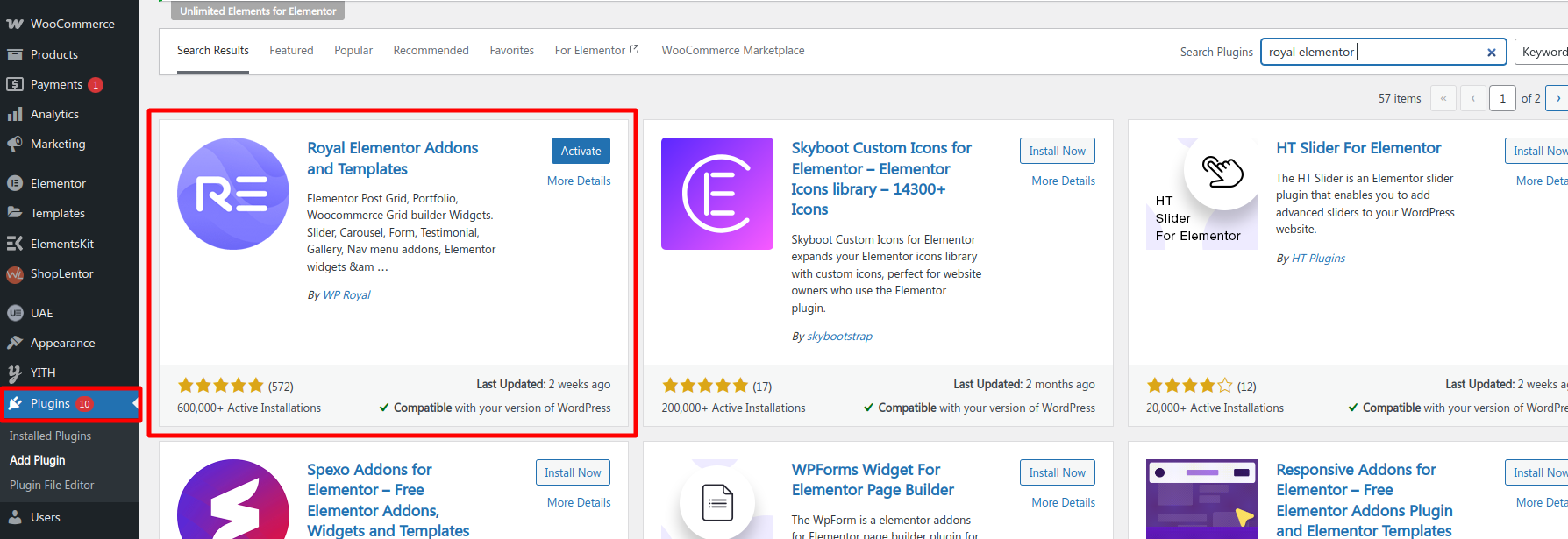This screenshot has width=1568, height=539.
Task: Open HT Plugins author link
Action: (x=1318, y=259)
